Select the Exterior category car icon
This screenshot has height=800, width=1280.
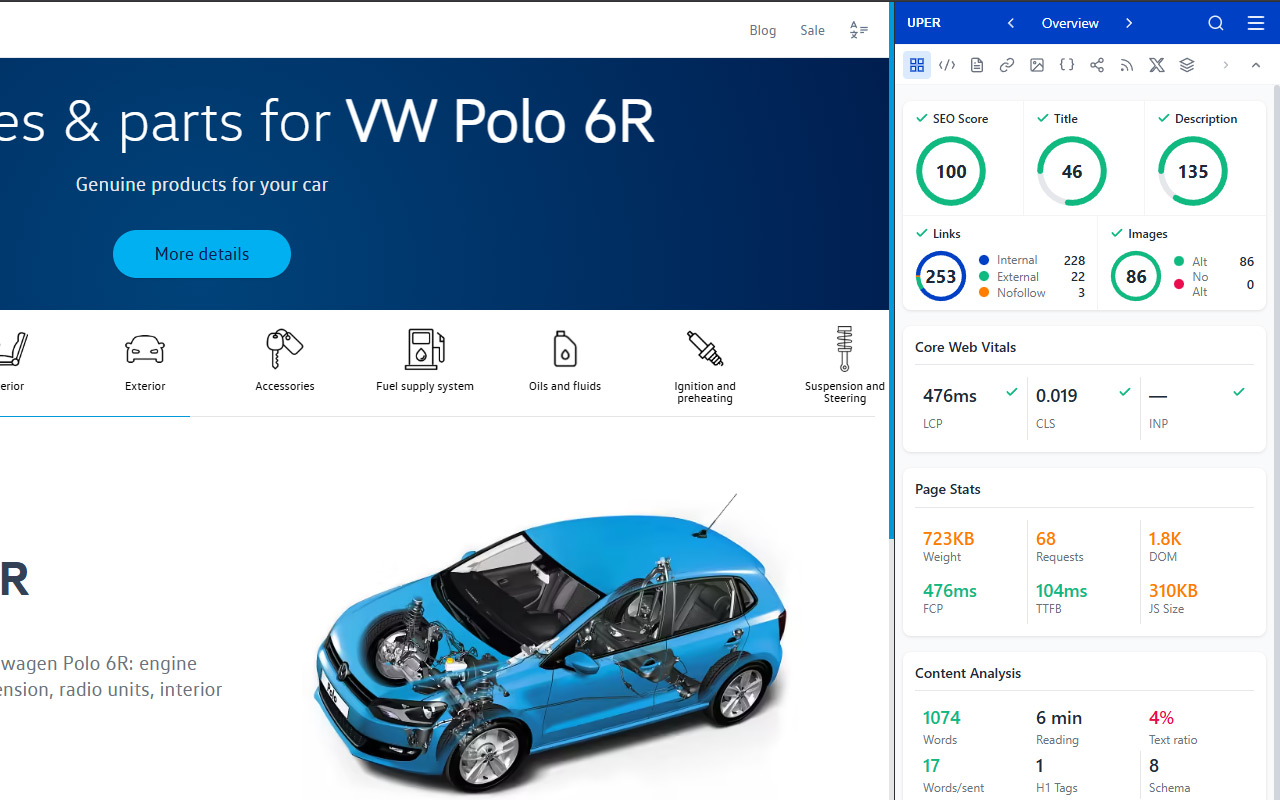(x=145, y=349)
